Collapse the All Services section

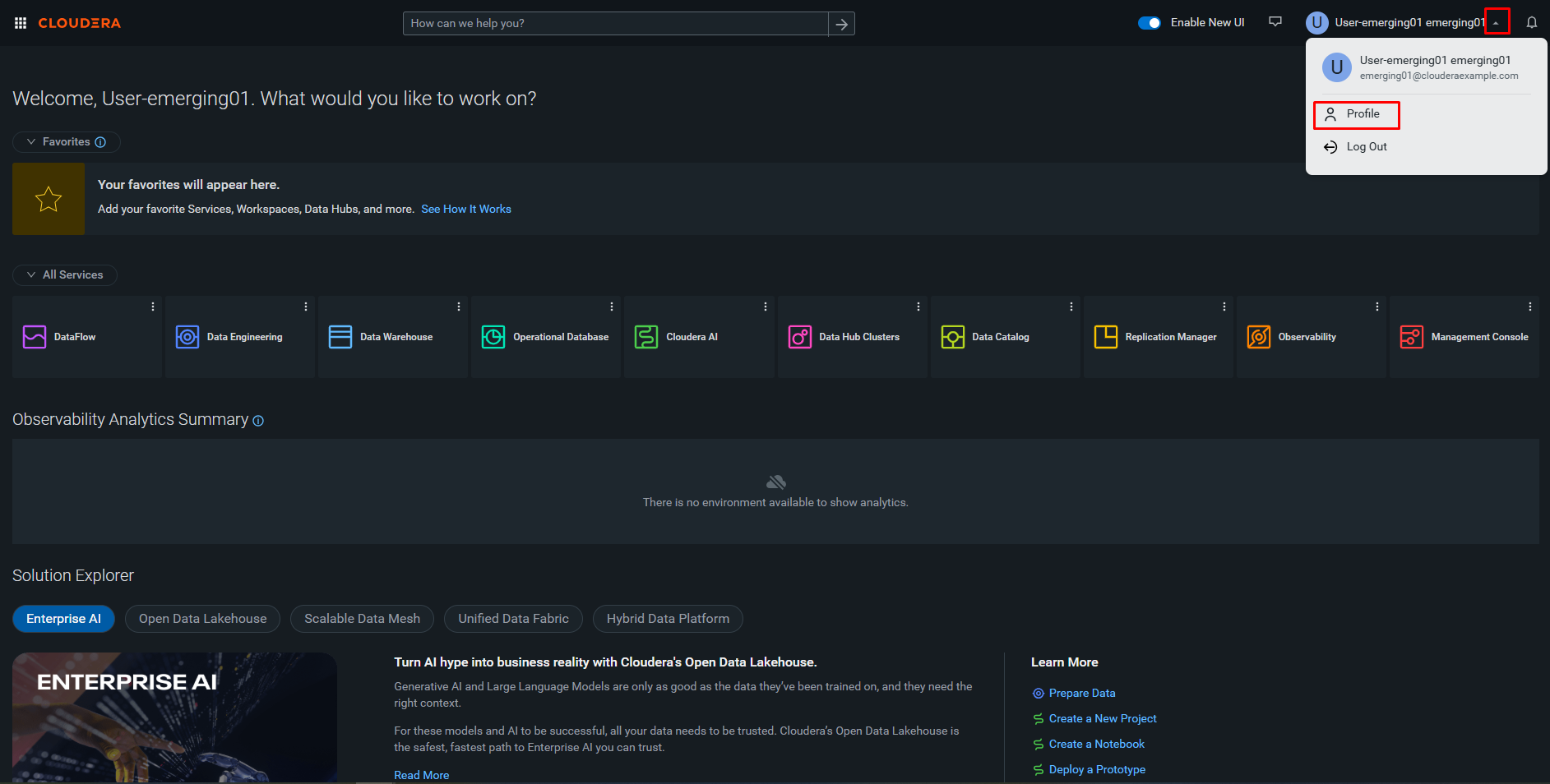click(x=65, y=274)
